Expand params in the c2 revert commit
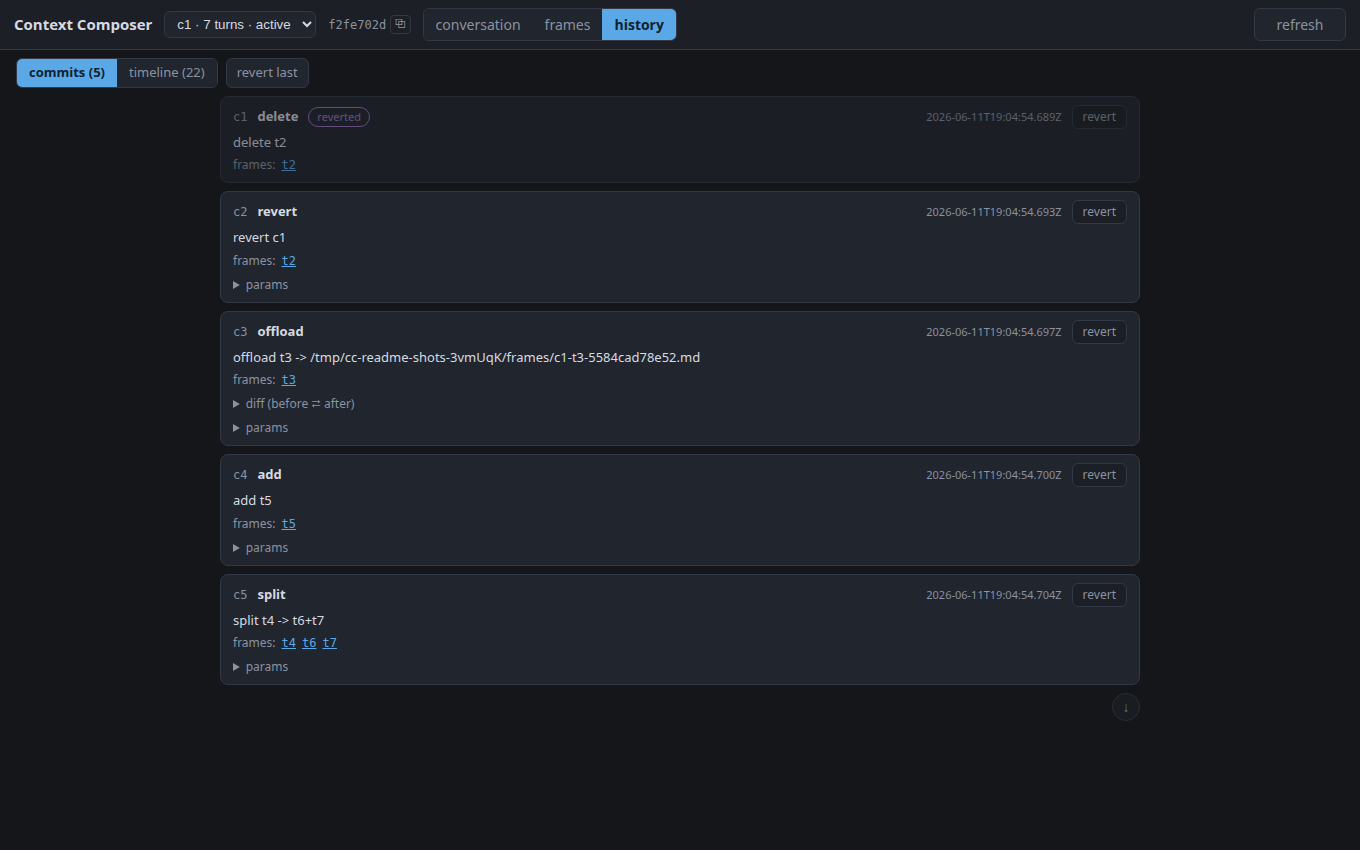The width and height of the screenshot is (1360, 850). coord(261,285)
